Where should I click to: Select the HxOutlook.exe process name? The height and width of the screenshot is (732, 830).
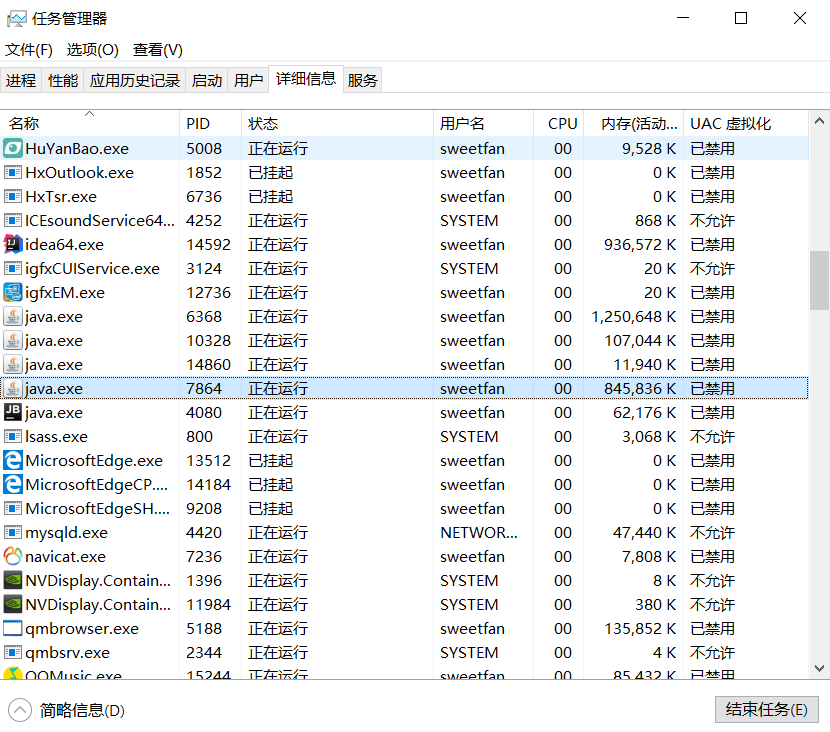pyautogui.click(x=79, y=173)
